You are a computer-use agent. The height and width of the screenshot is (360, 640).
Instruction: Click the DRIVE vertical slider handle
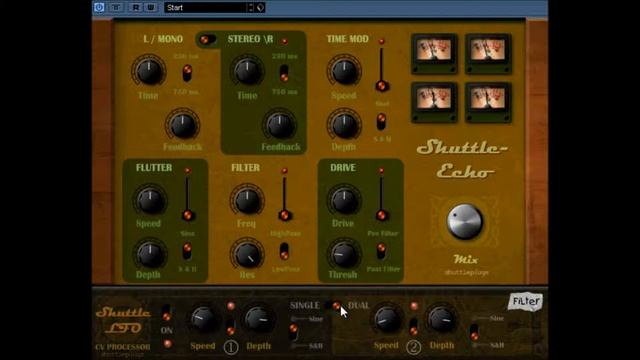(382, 215)
